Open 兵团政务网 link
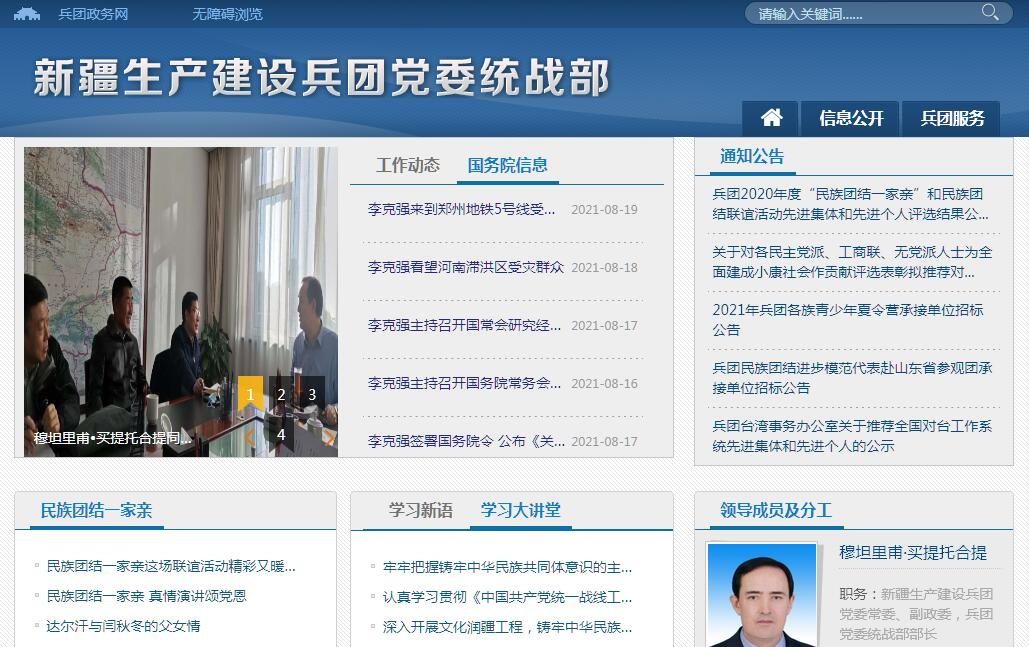The width and height of the screenshot is (1029, 647). point(93,14)
